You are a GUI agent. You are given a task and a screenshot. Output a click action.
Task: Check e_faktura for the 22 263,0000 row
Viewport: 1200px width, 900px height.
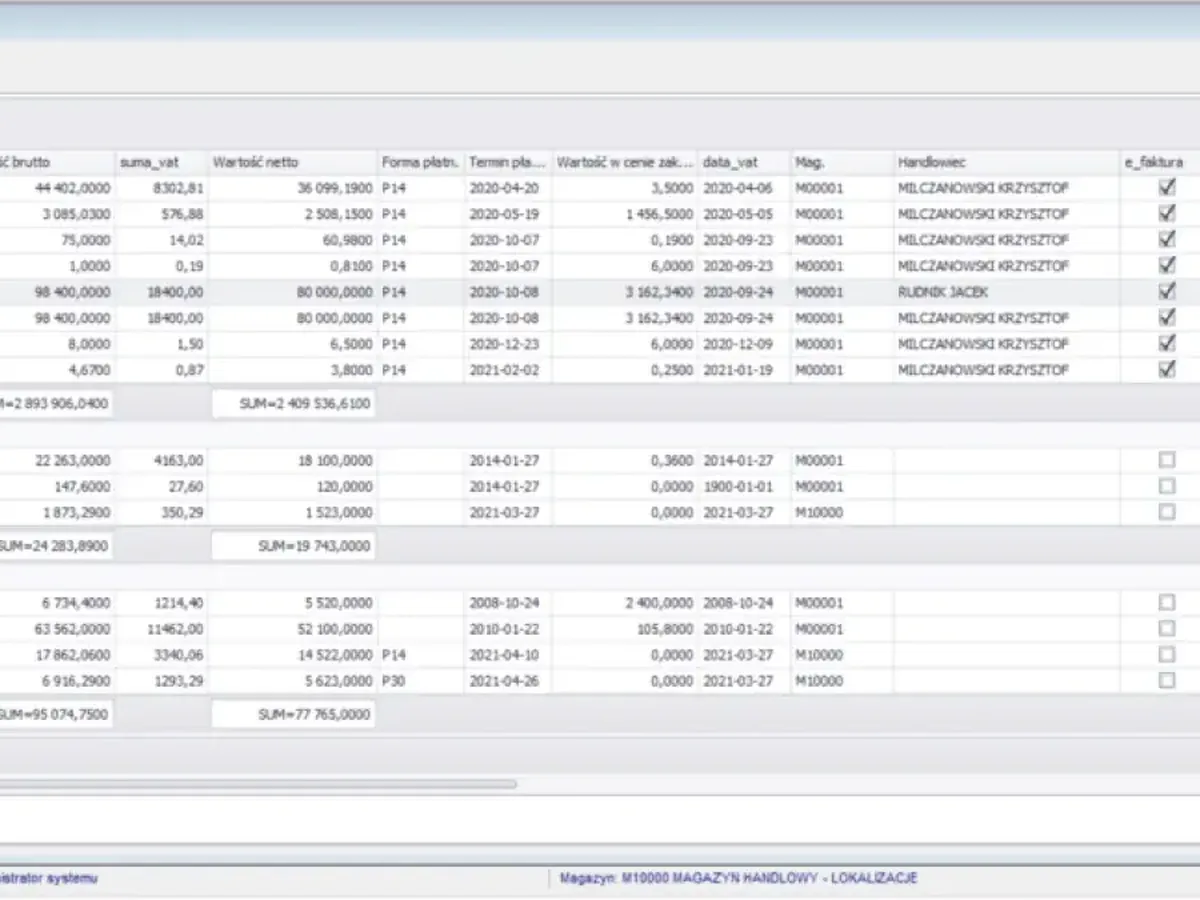[1166, 460]
